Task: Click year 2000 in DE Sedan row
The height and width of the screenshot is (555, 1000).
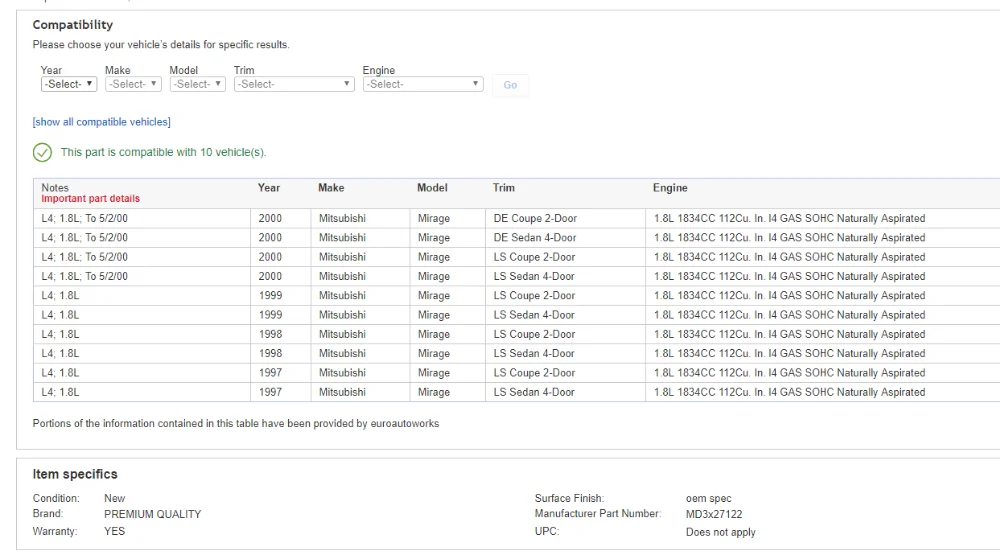Action: coord(270,237)
